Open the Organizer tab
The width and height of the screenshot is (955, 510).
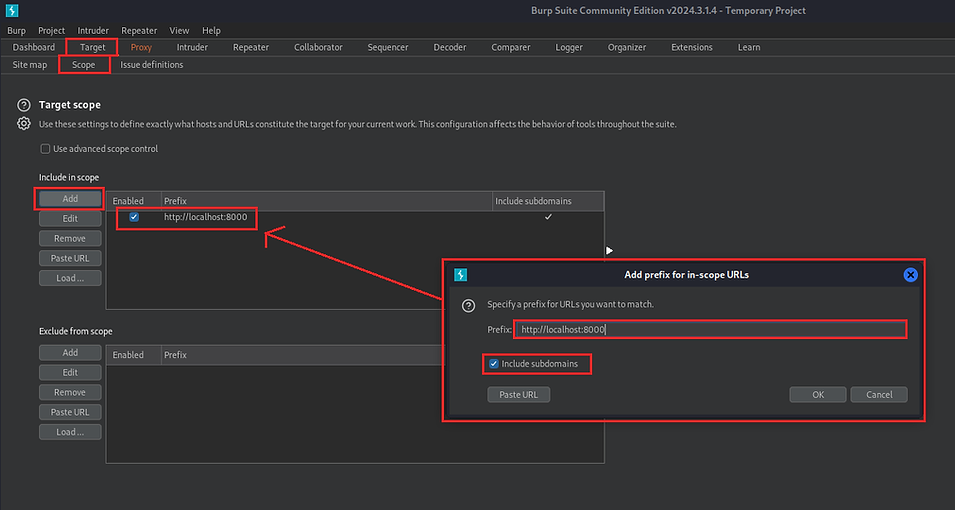[627, 47]
